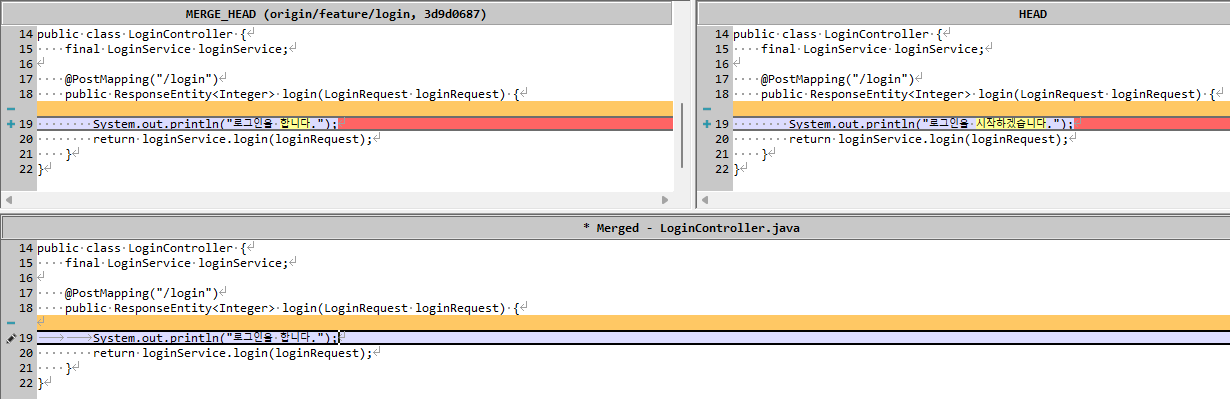Click the orange empty conflict line in Merged pane
Screen dimensions: 1230x399
click(x=633, y=323)
